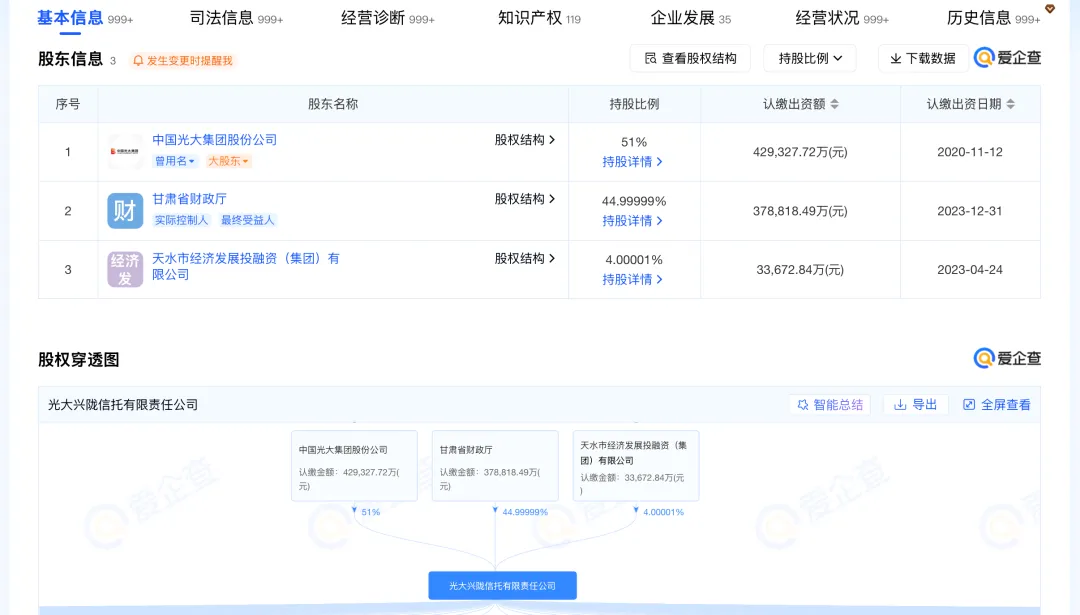Open the 持股比例 dropdown
The width and height of the screenshot is (1080, 615).
click(810, 59)
